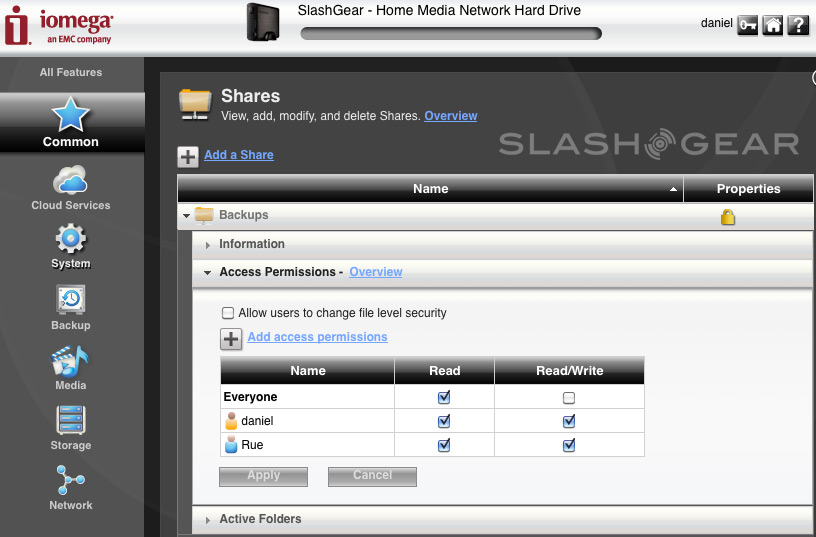Viewport: 816px width, 537px height.
Task: Uncheck Read permission for daniel
Action: (x=444, y=421)
